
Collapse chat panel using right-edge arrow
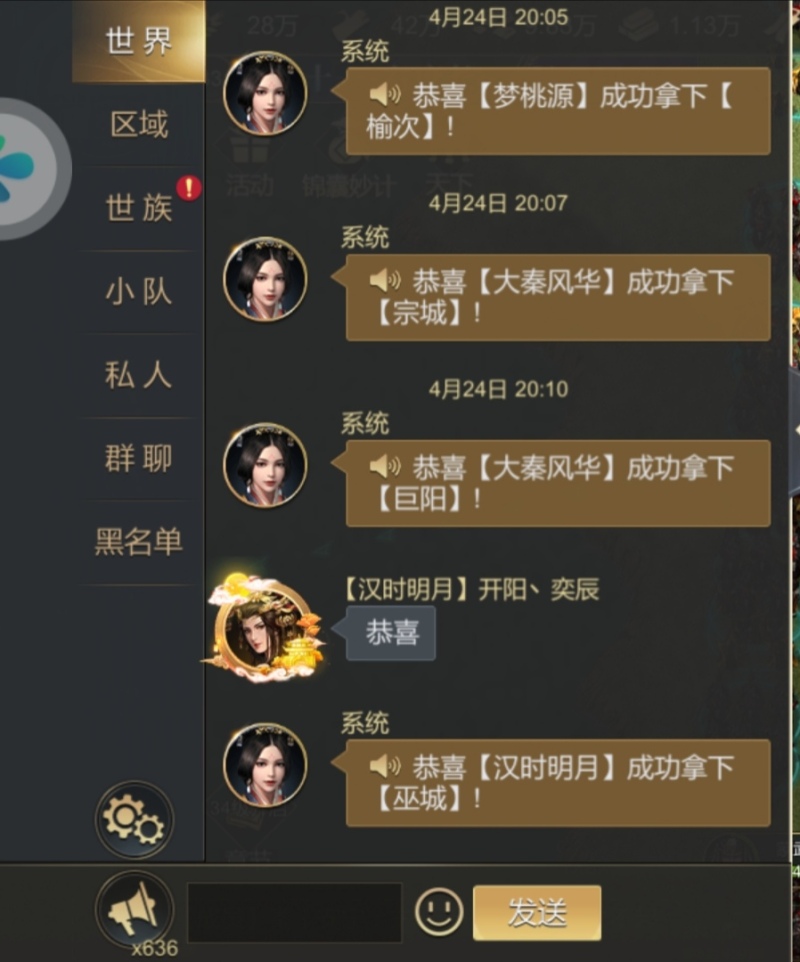(794, 430)
